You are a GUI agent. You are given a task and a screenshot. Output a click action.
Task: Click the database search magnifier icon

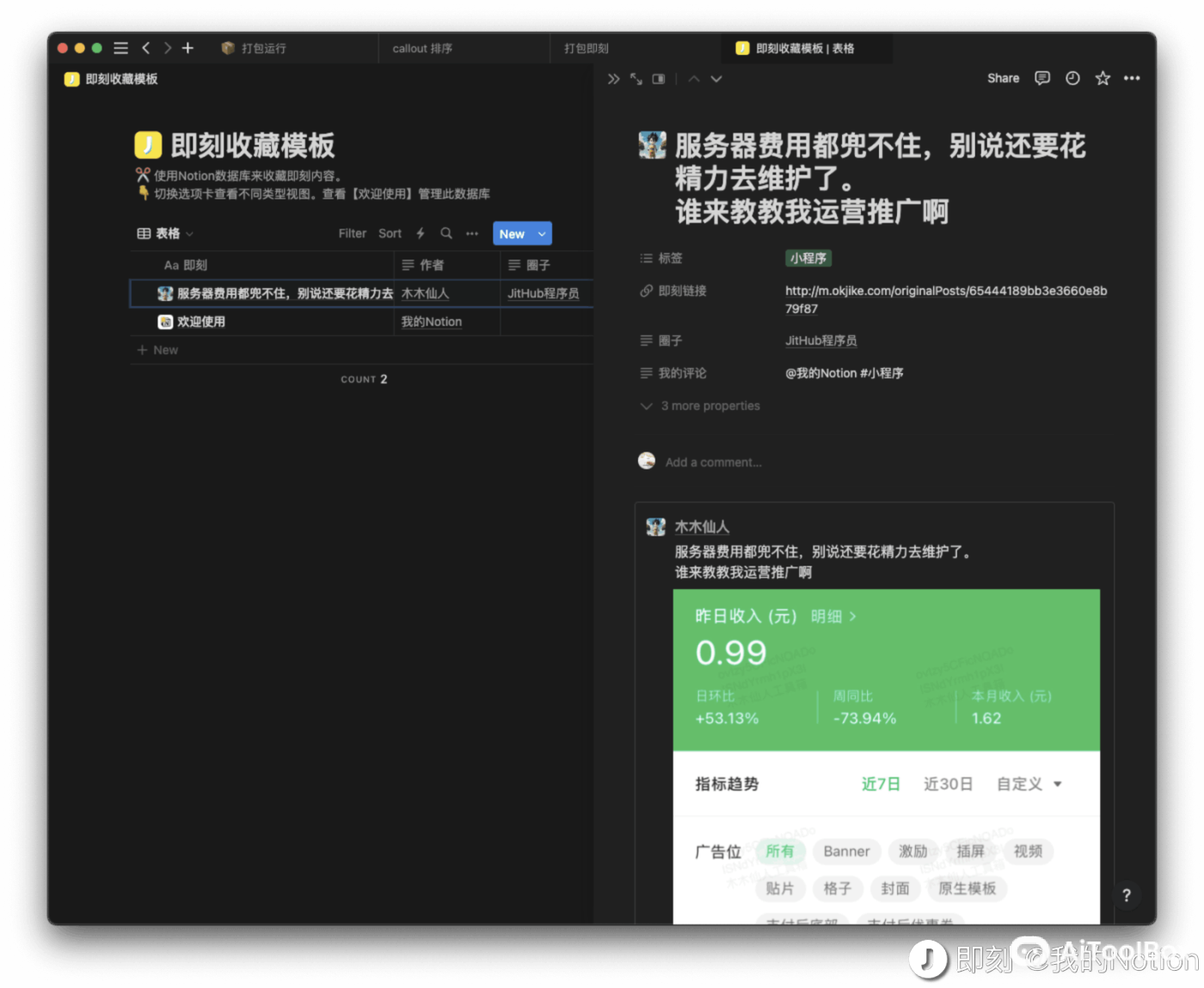446,233
